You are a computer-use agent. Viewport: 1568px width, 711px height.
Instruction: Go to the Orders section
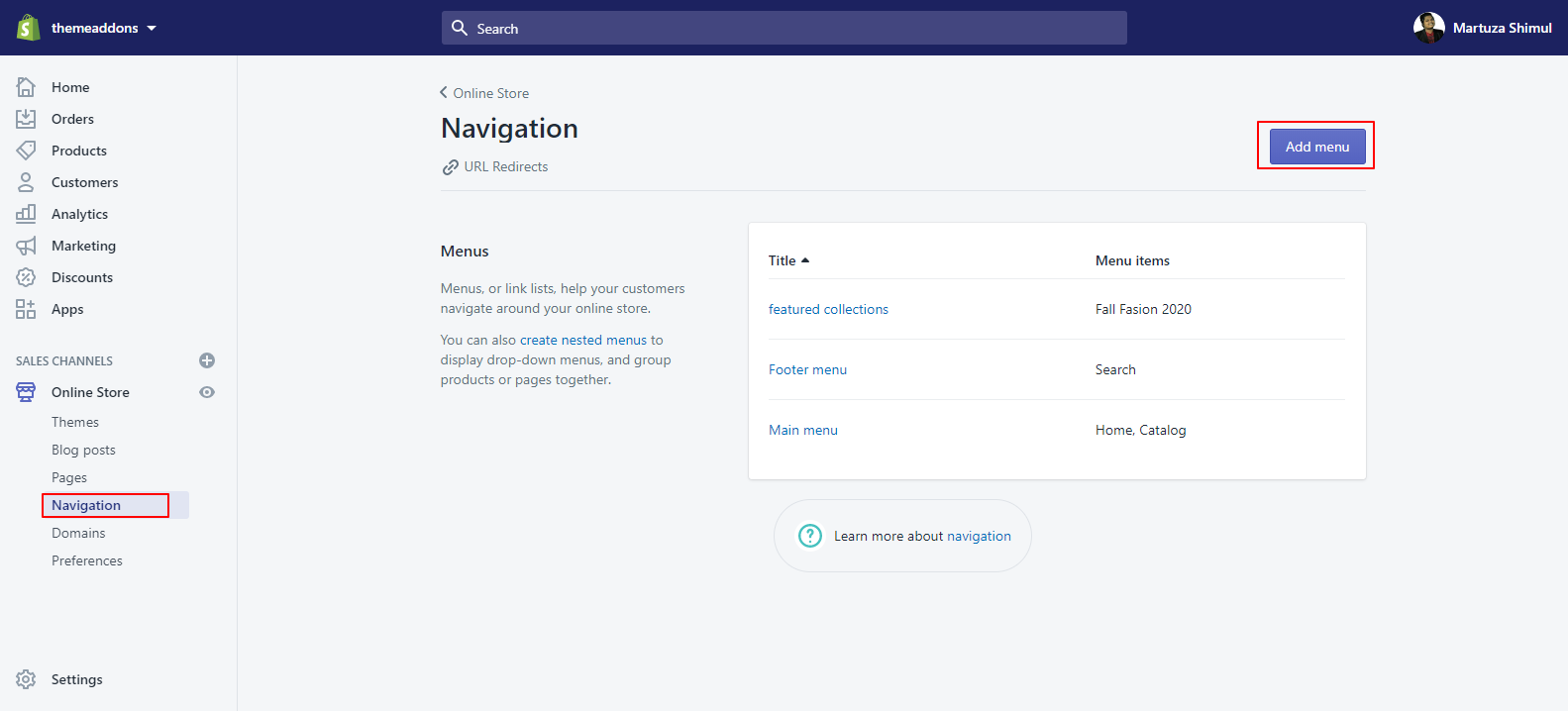72,119
